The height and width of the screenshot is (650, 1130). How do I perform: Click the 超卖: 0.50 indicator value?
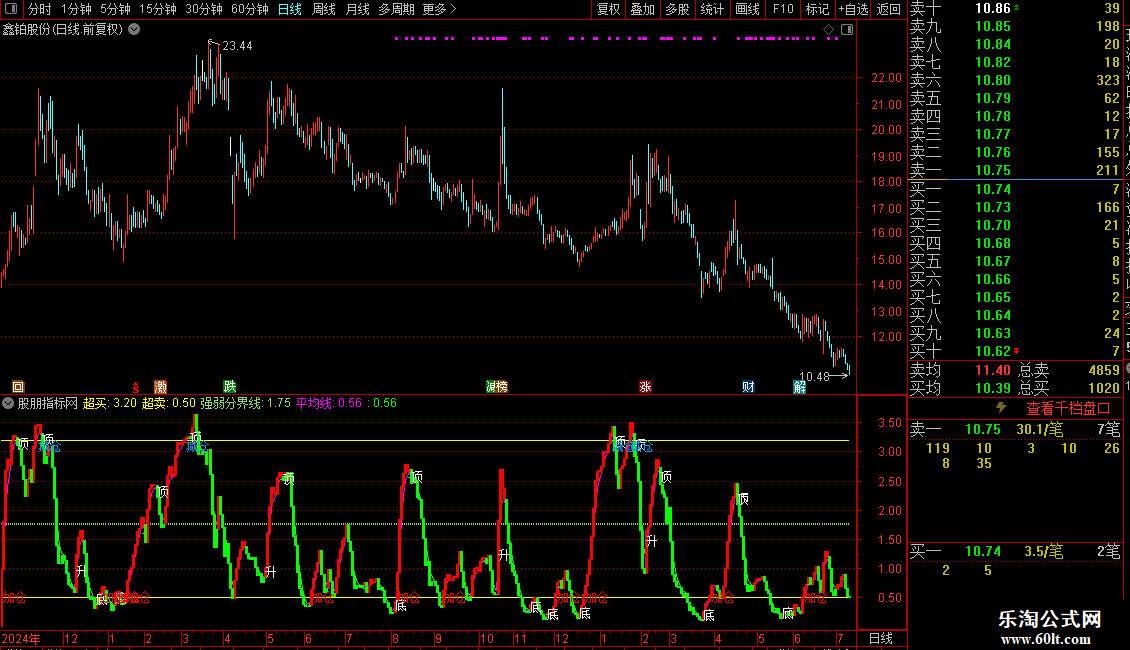coord(169,404)
